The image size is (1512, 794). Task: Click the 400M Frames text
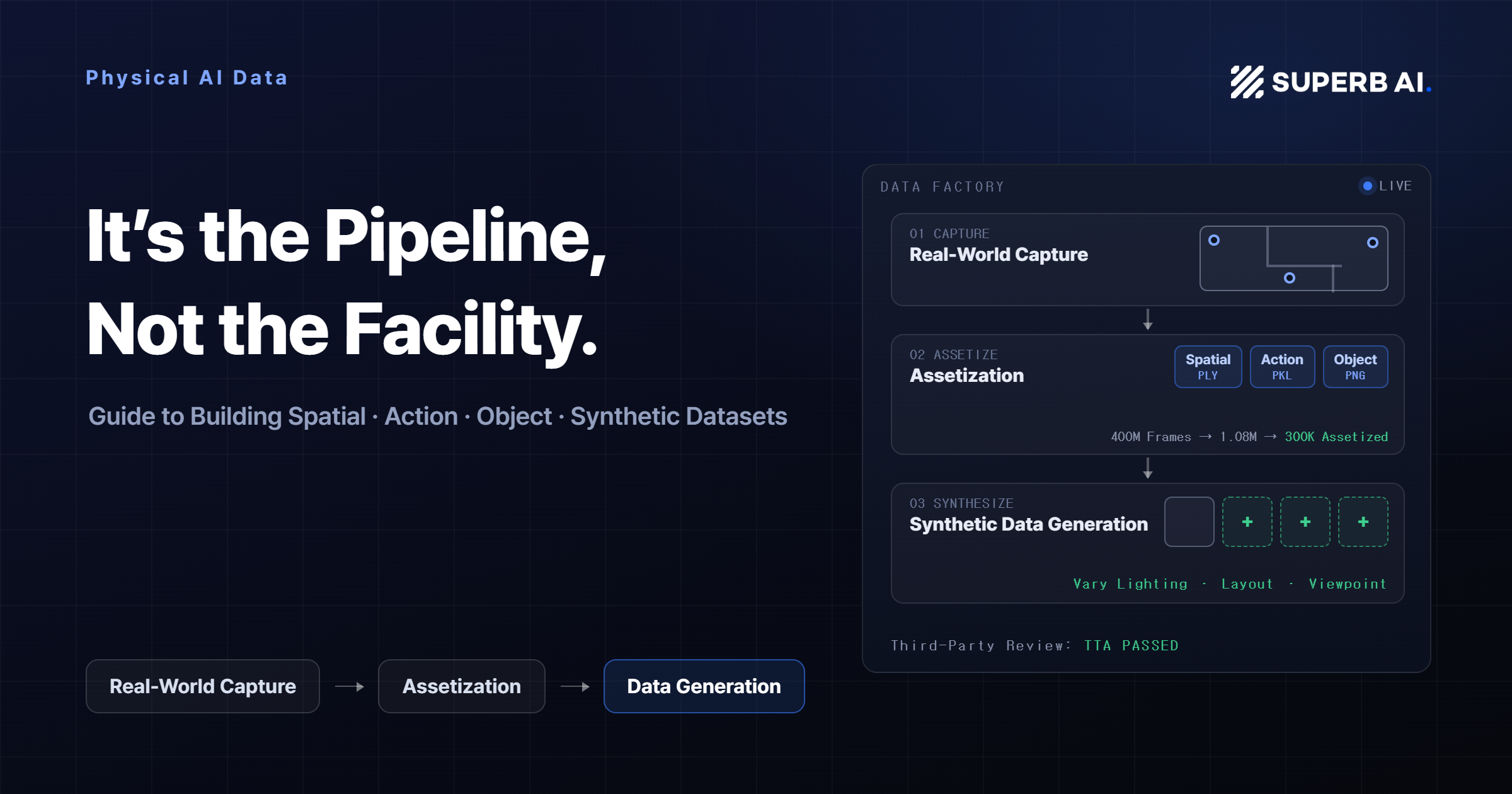(1151, 437)
